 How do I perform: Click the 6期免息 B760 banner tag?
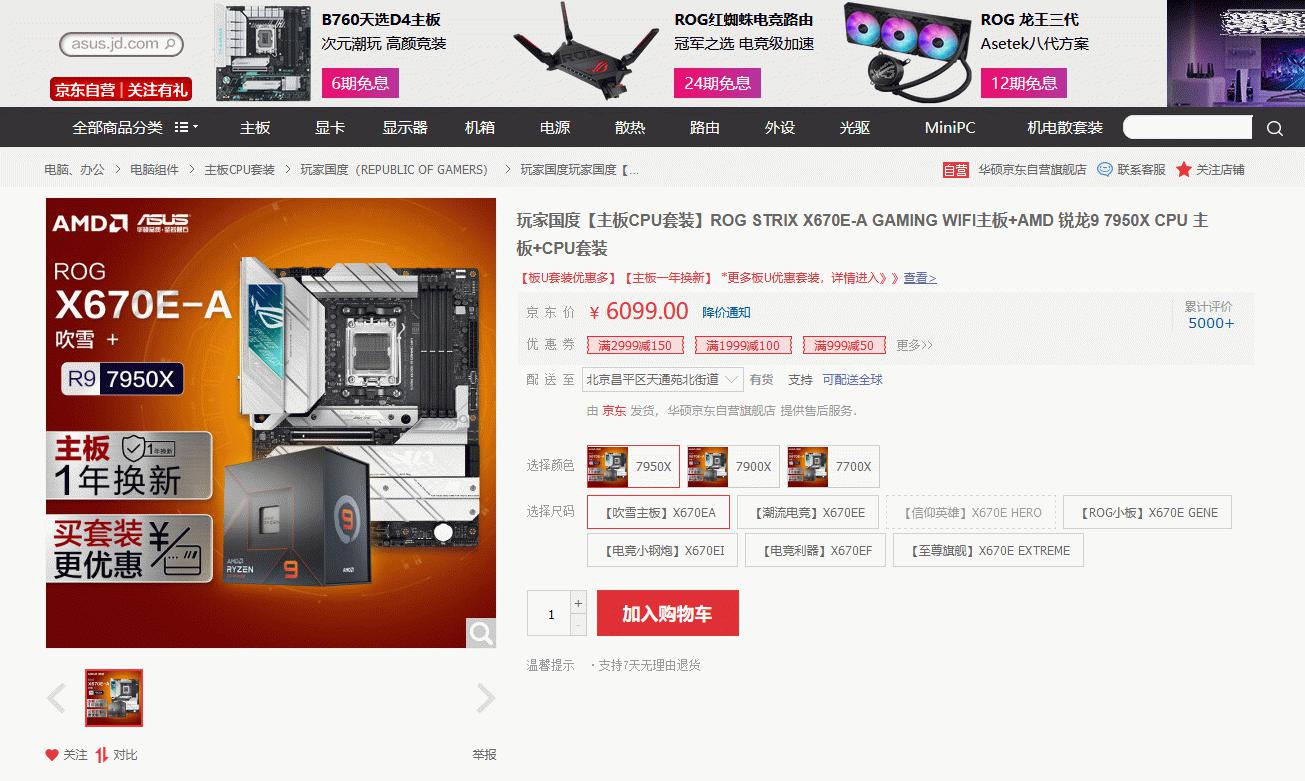coord(360,83)
